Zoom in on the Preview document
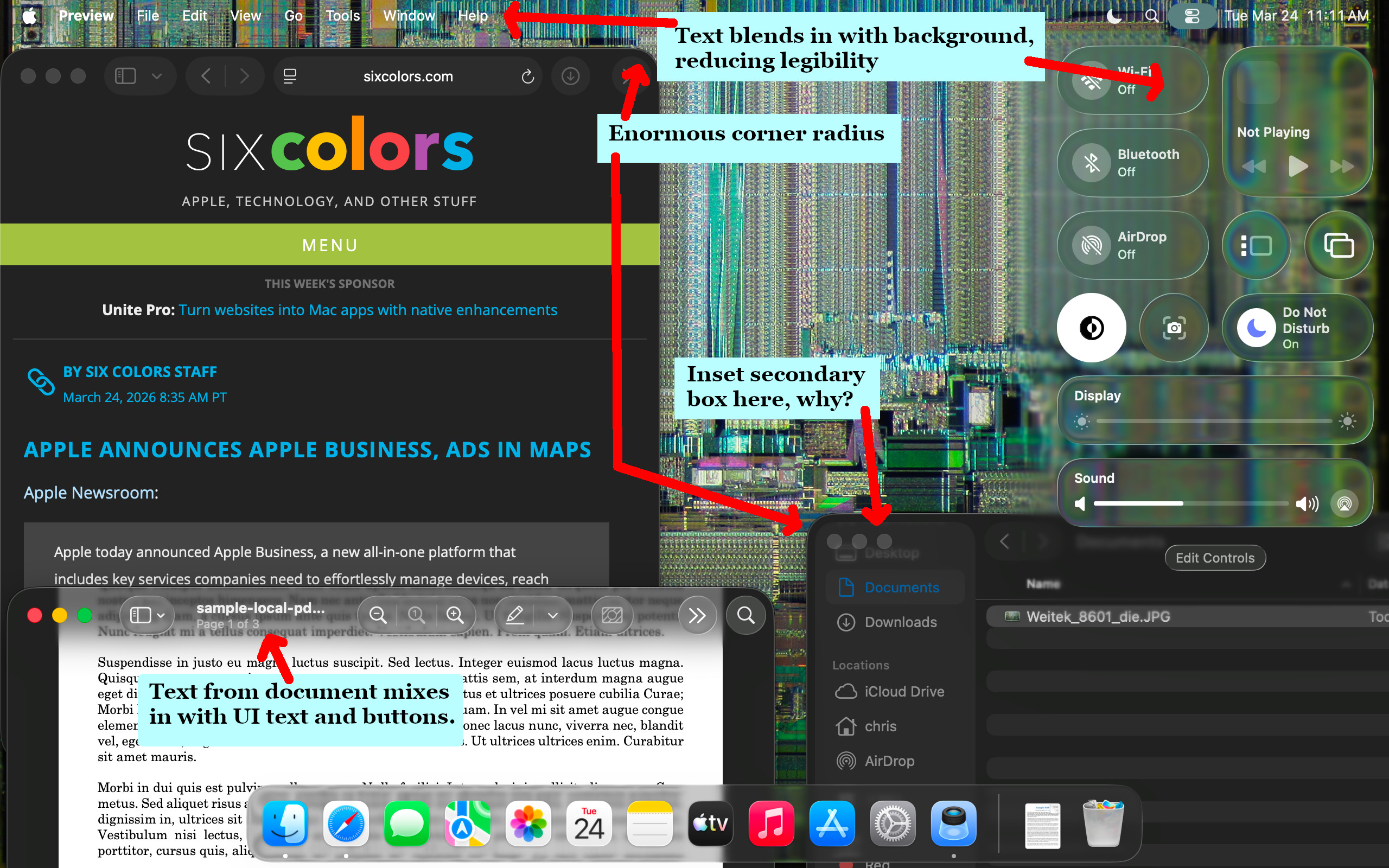This screenshot has width=1389, height=868. [455, 615]
